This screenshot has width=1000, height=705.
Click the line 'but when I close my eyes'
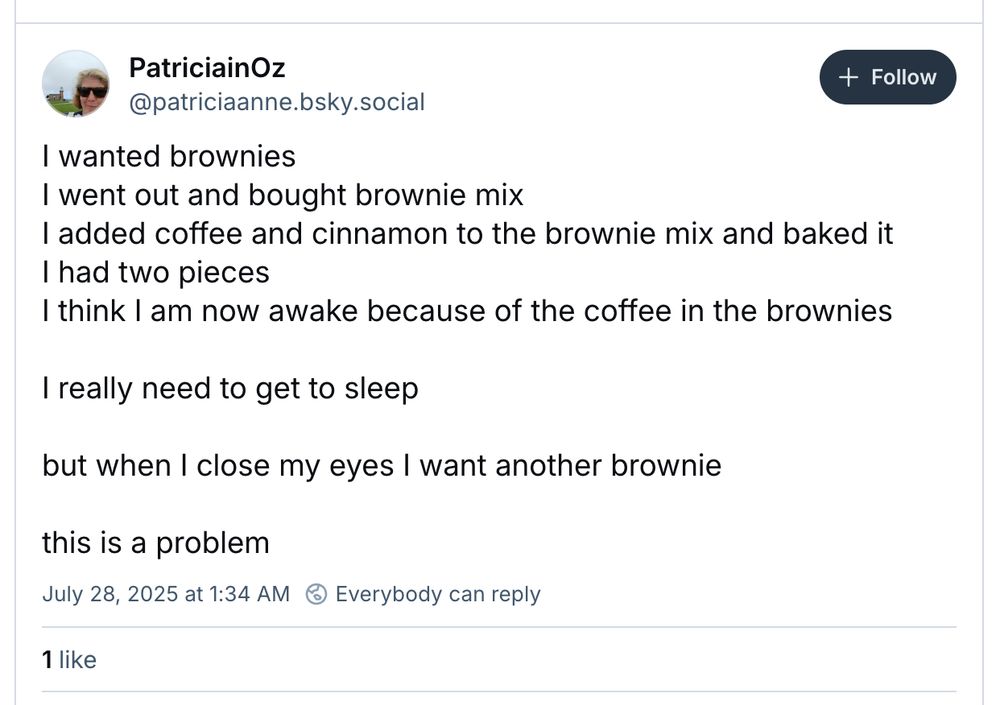(381, 466)
